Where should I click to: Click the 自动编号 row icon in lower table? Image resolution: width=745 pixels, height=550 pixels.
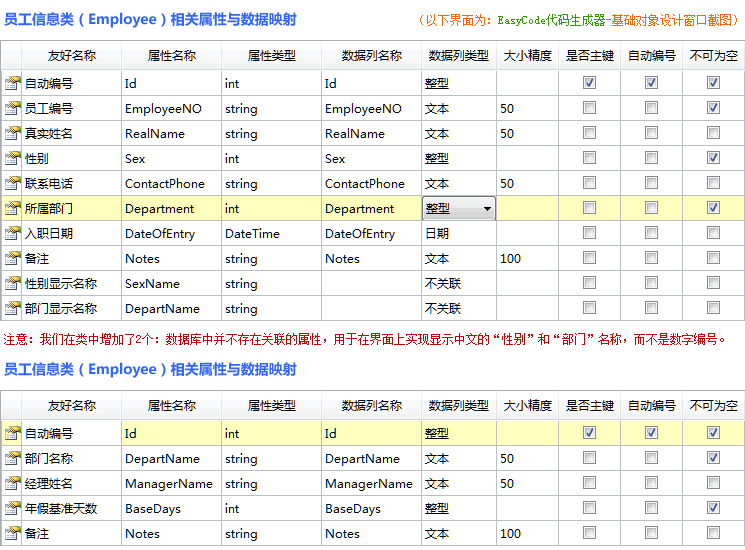coord(12,433)
